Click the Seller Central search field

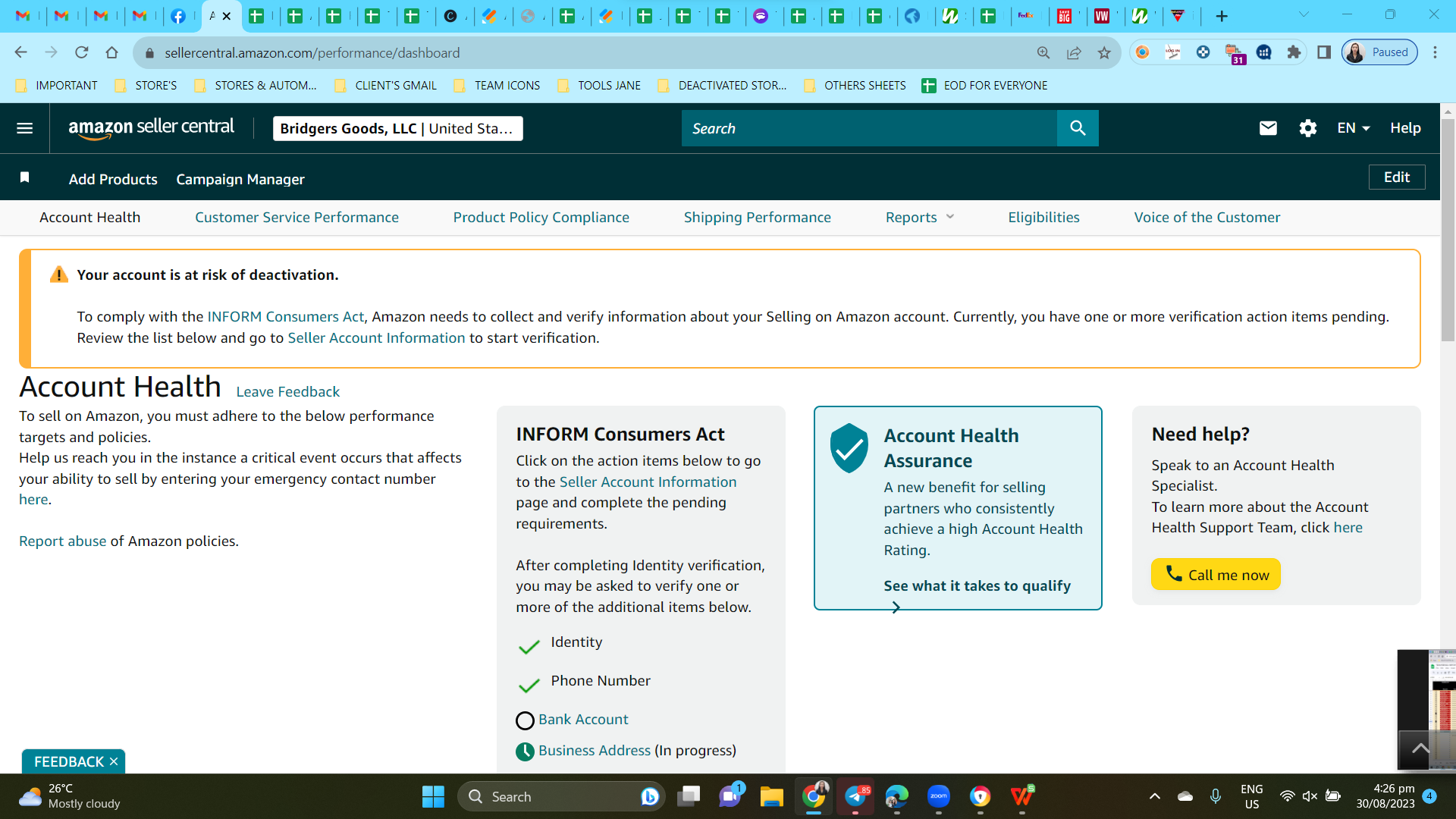click(x=869, y=128)
